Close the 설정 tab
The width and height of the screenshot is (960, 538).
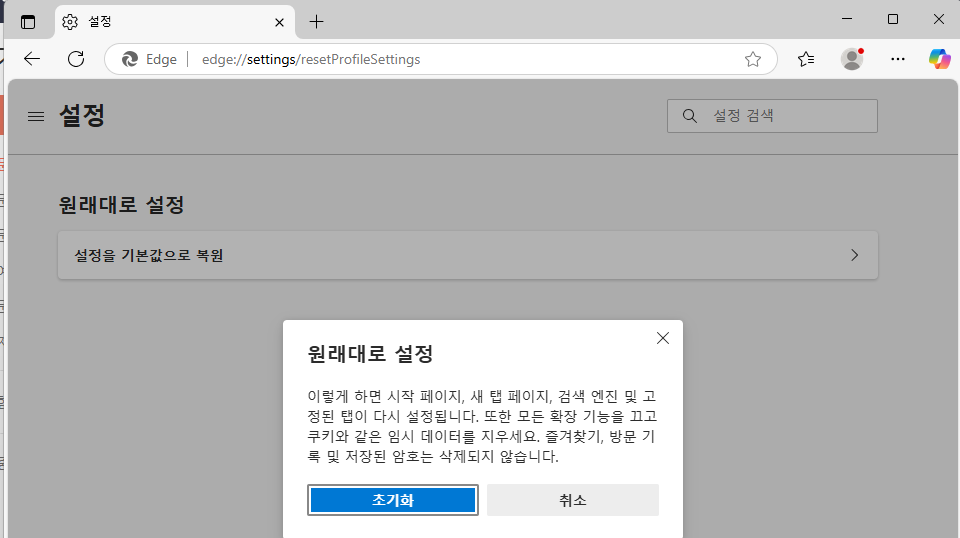point(279,23)
